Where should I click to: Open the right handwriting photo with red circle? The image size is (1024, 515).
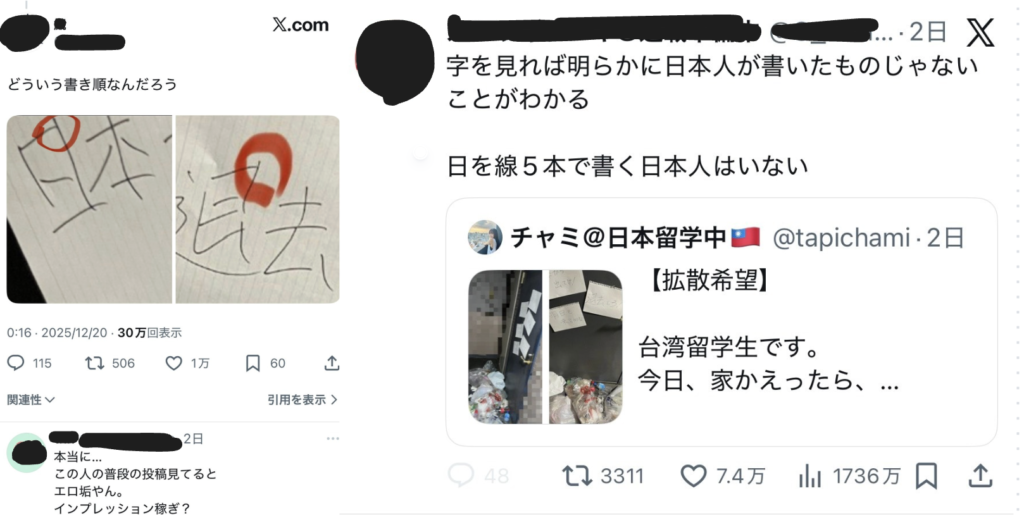257,210
